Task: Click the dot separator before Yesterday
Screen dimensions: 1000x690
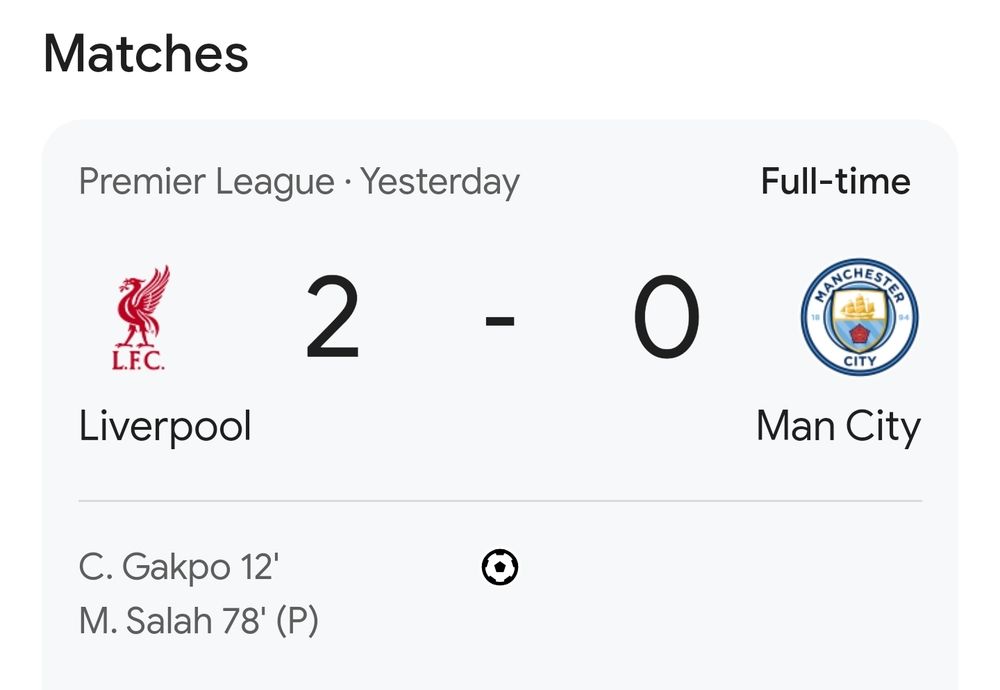Action: [x=347, y=182]
